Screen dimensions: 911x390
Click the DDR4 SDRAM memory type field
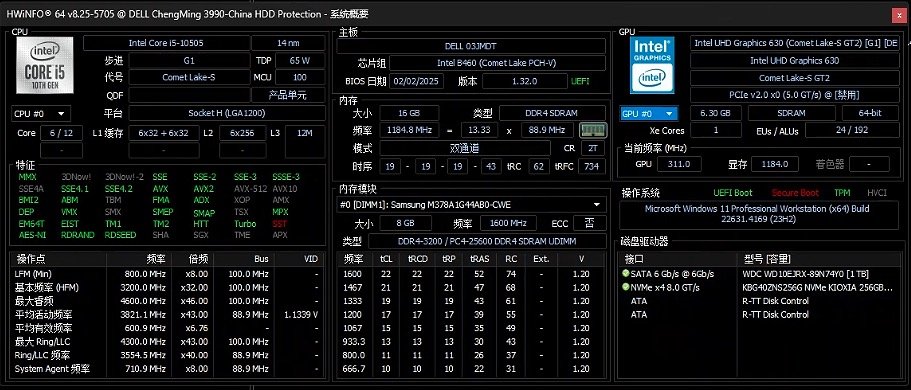click(552, 113)
